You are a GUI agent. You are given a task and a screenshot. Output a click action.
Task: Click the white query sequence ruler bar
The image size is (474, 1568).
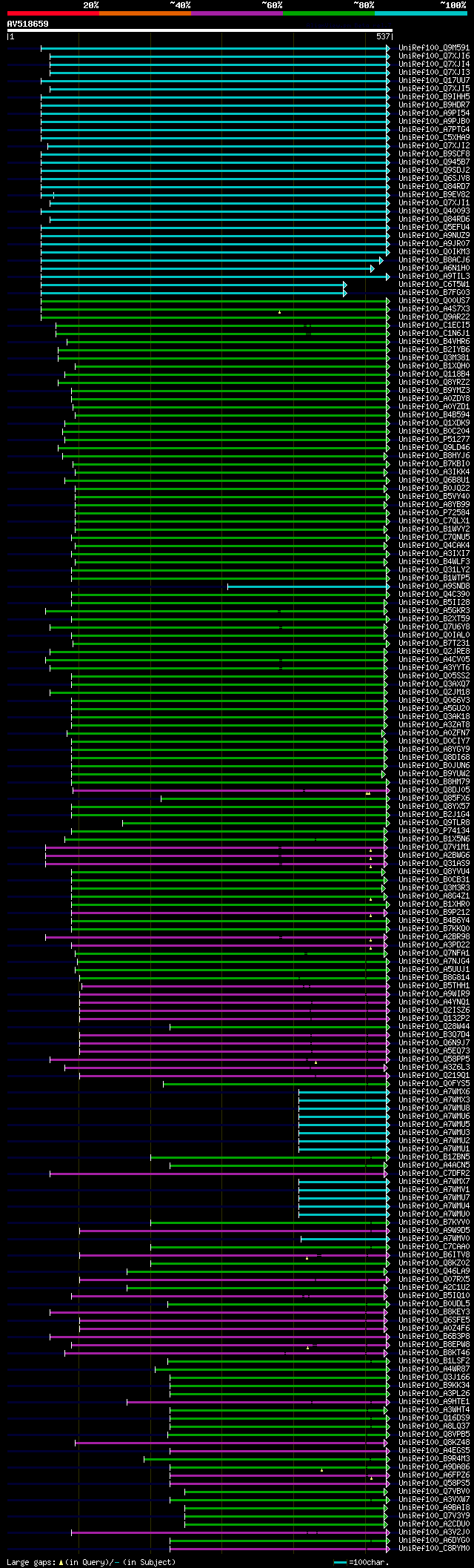pos(199,30)
